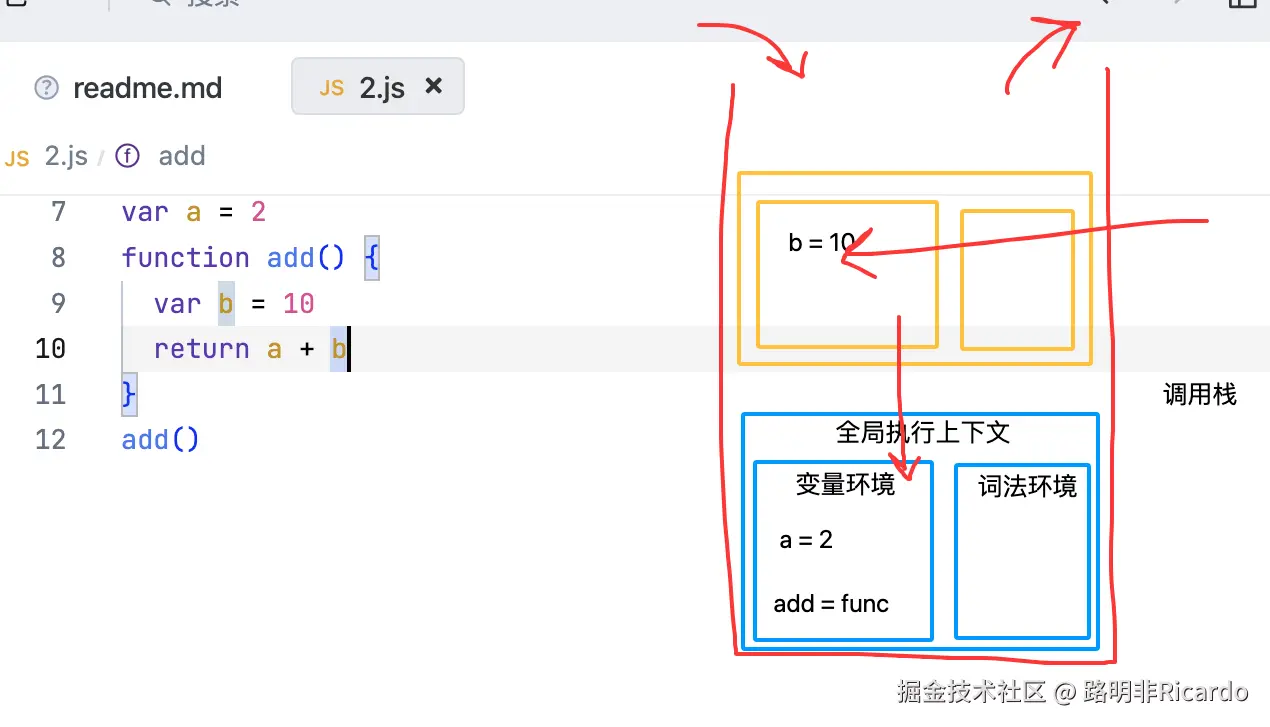Click line number 10 in the gutter
The image size is (1270, 727).
(50, 349)
